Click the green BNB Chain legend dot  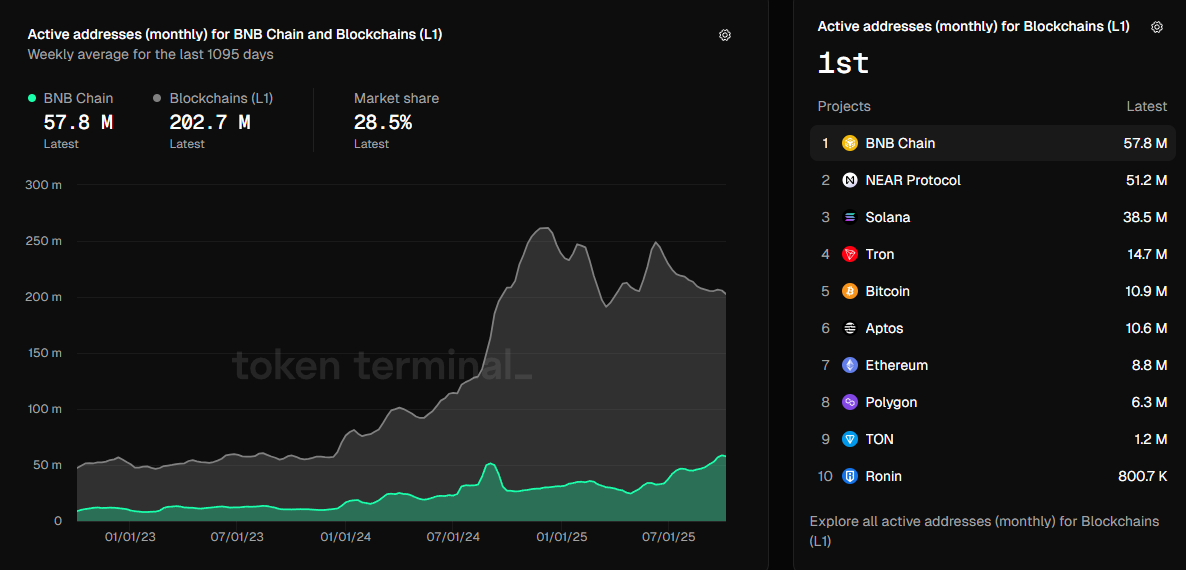tap(32, 98)
